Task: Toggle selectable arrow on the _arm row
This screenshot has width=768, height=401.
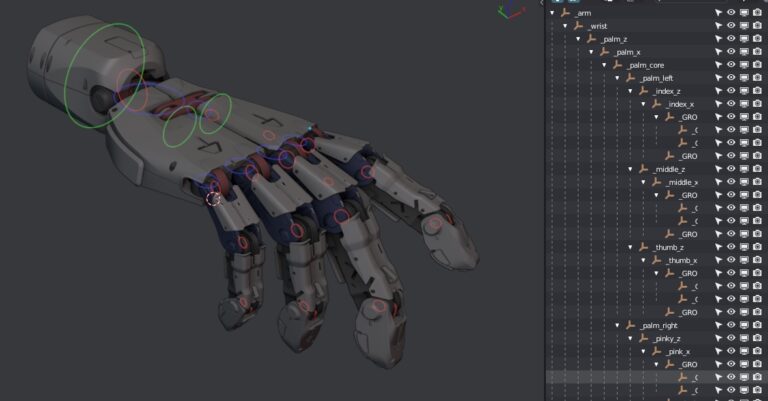Action: pos(719,13)
